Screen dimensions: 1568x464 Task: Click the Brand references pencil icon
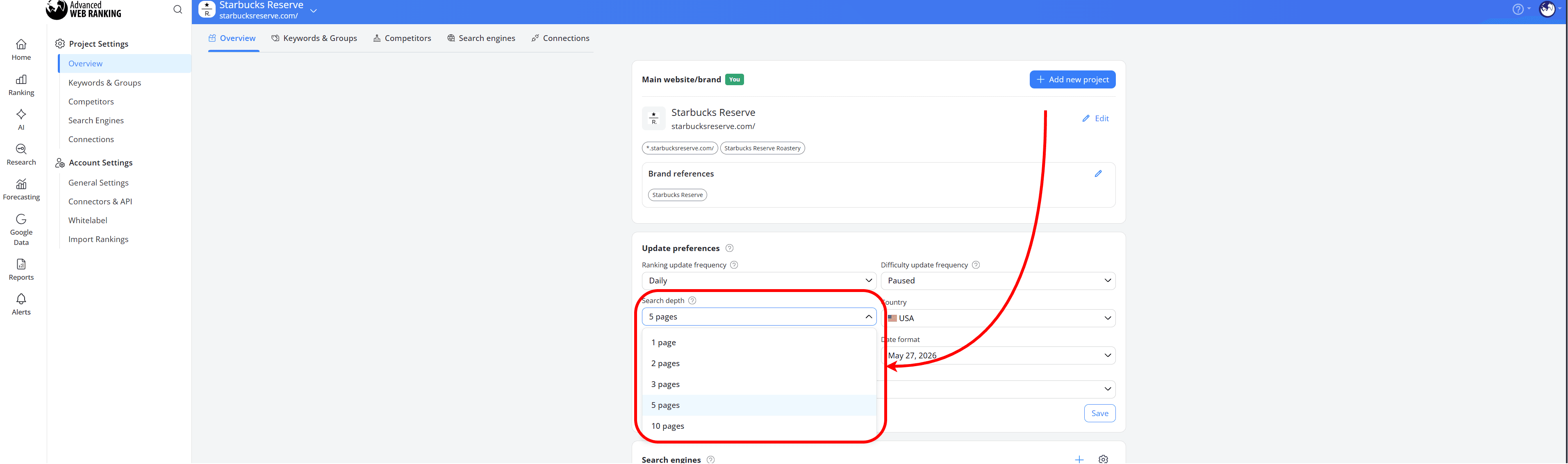tap(1098, 174)
